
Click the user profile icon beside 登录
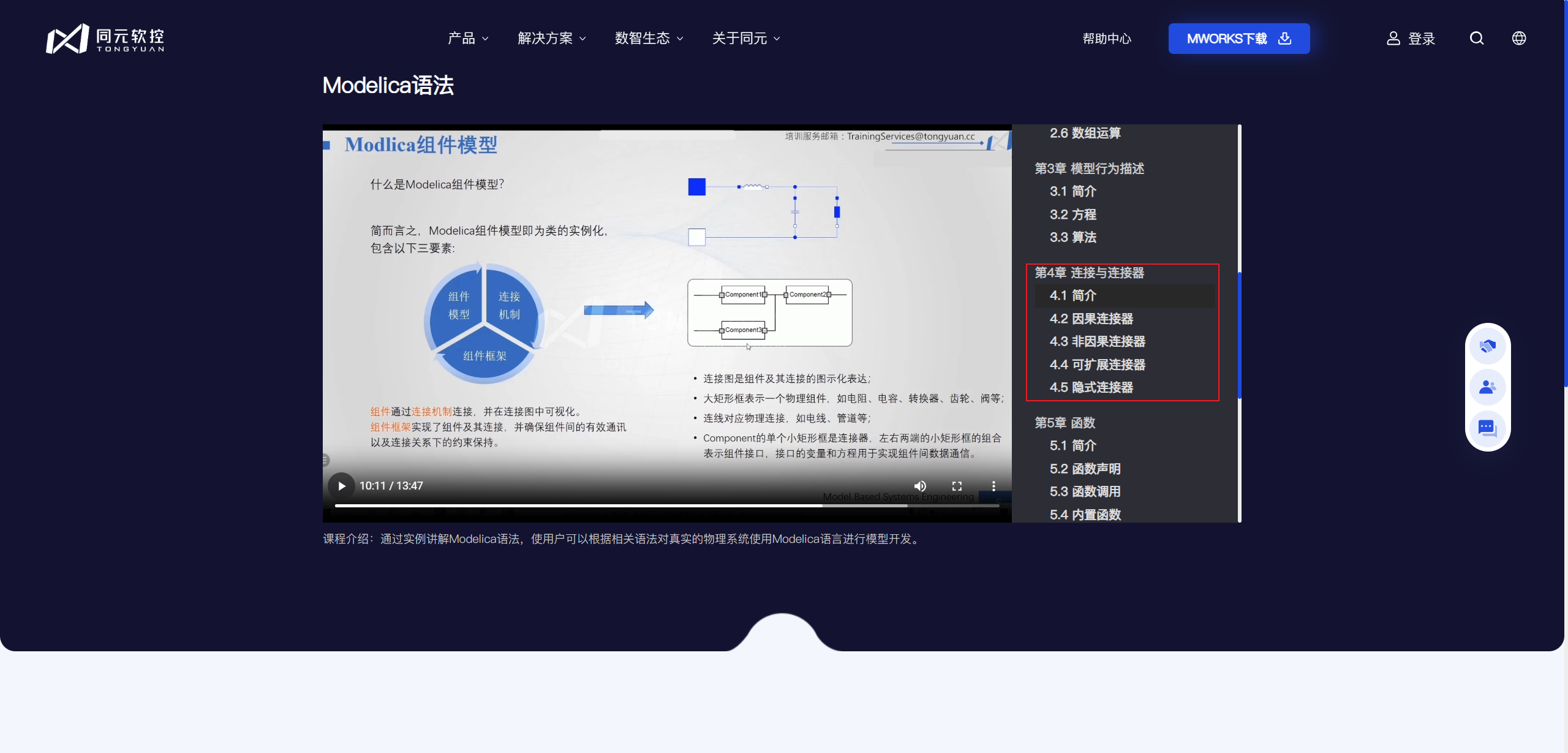click(x=1393, y=39)
